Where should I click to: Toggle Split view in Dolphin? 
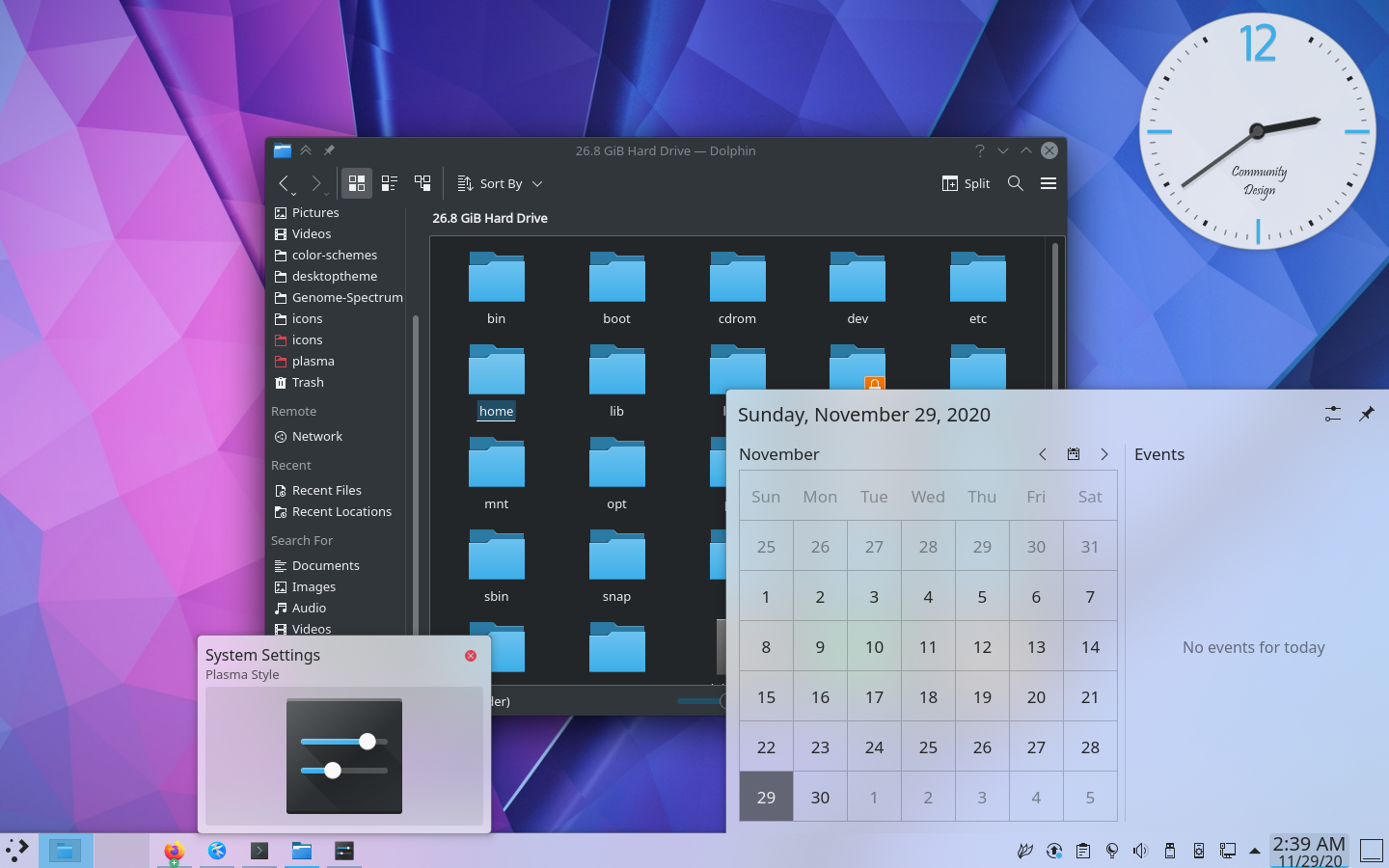[966, 183]
